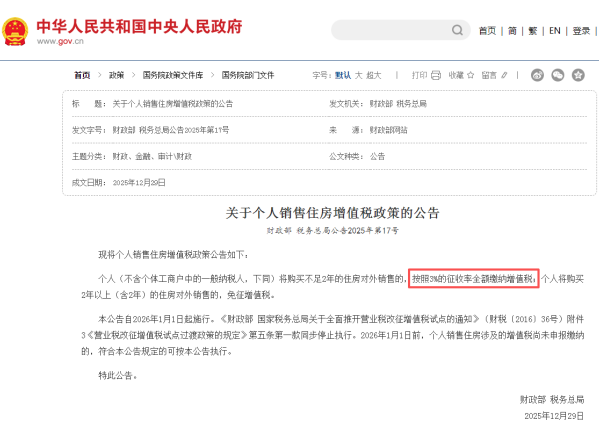
Task: Click the document number 财政部 税务总局公告2025年第17号 in the table
Action: coord(171,130)
